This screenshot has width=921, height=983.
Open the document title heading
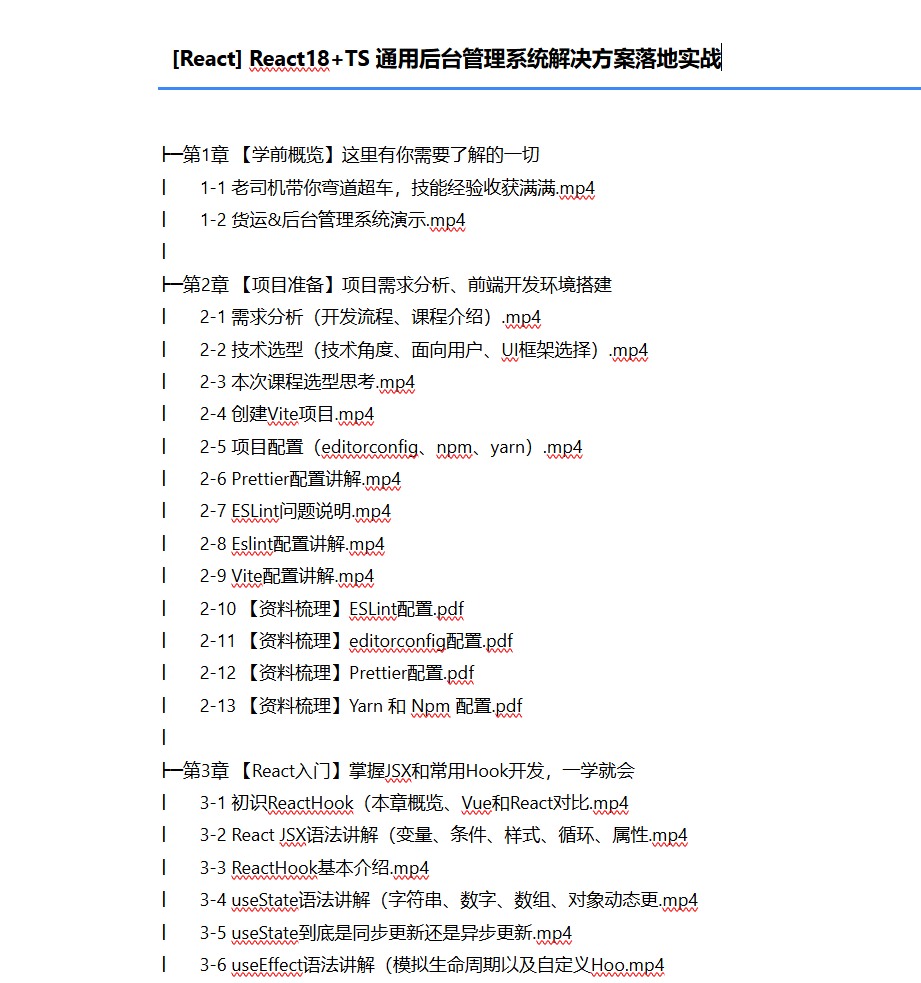click(446, 58)
